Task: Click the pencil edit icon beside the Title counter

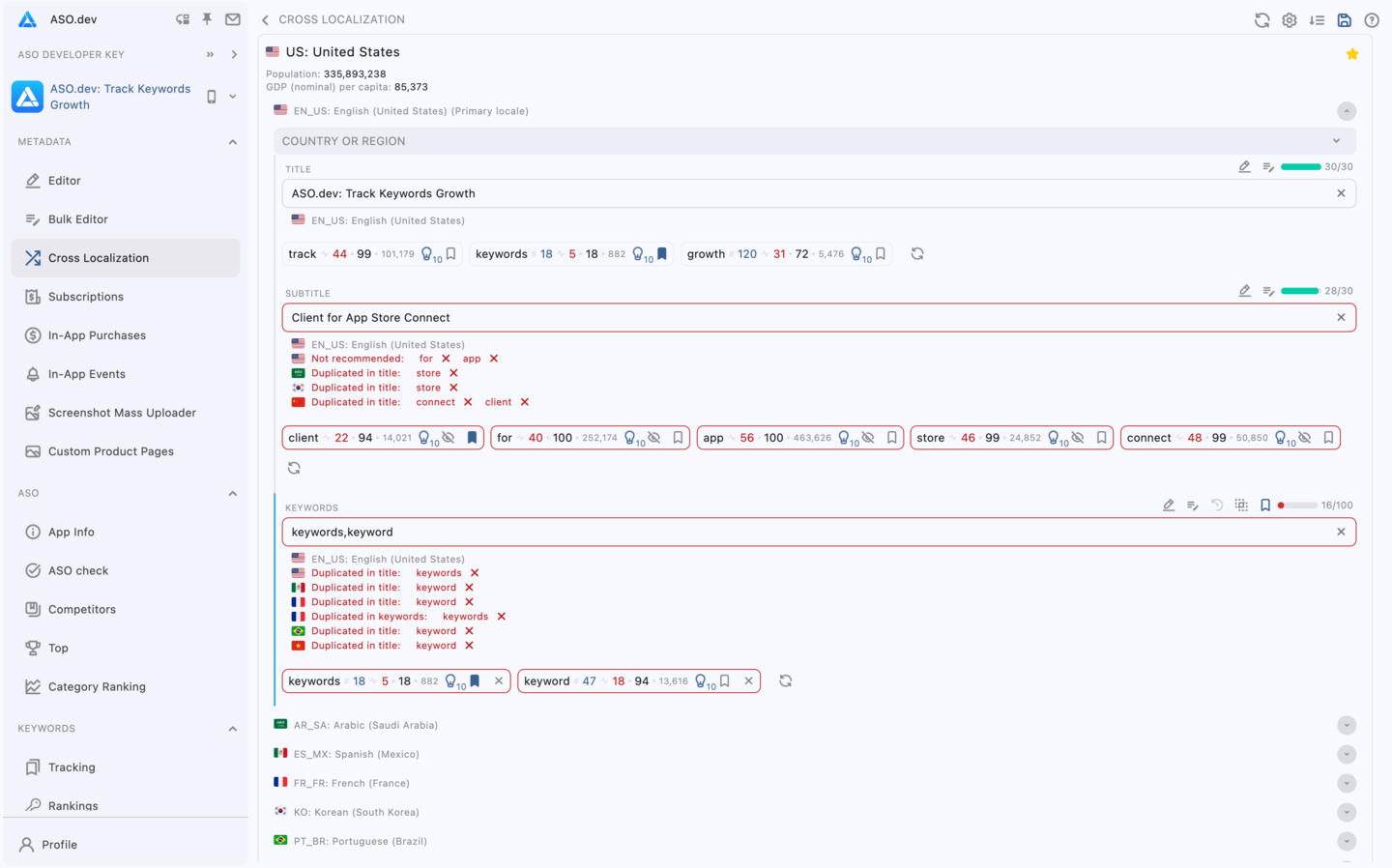Action: tap(1244, 166)
